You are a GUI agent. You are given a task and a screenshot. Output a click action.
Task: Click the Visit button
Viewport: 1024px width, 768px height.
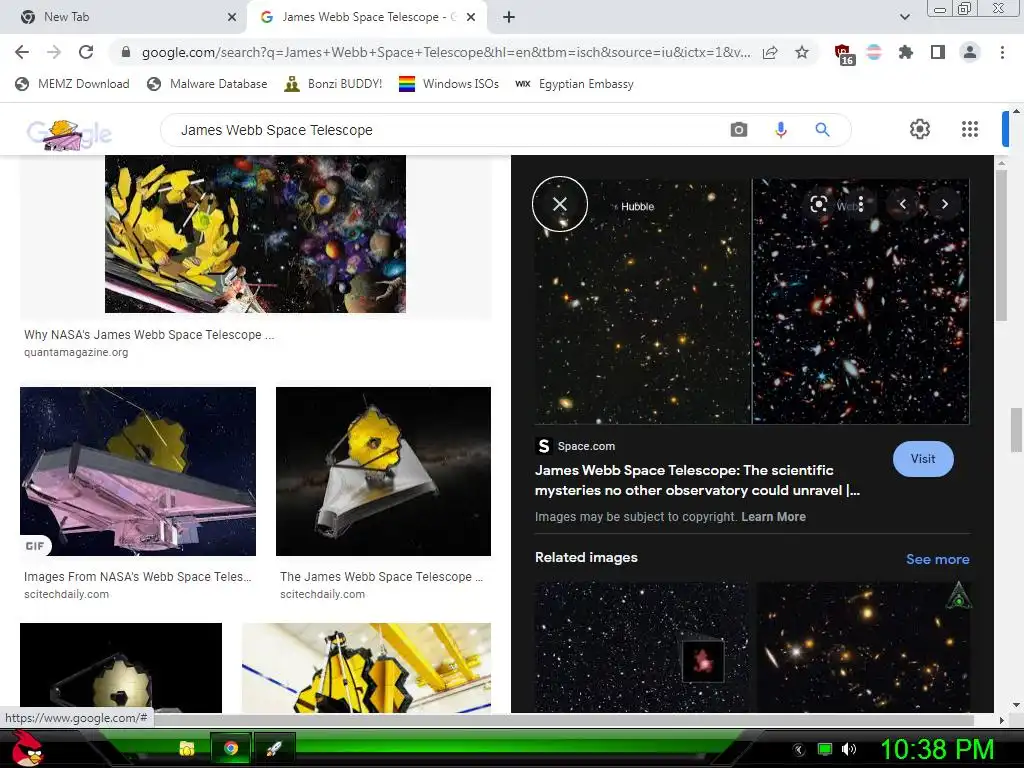click(x=923, y=459)
